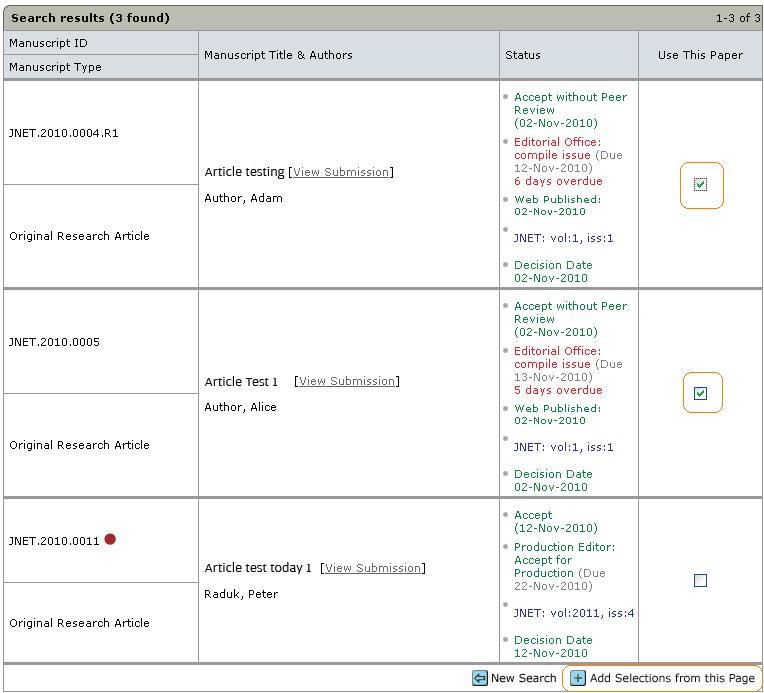Click the red dot beside JNET.2010.0011

[x=110, y=539]
